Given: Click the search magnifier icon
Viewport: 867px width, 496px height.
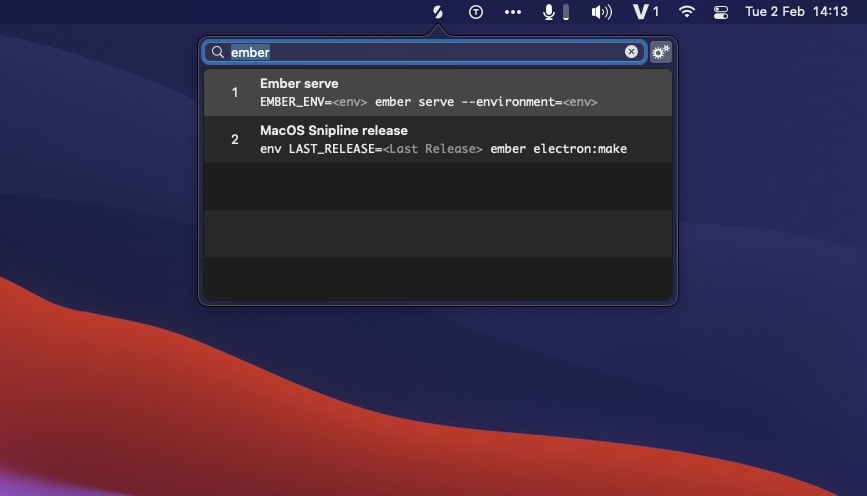Looking at the screenshot, I should coord(218,52).
